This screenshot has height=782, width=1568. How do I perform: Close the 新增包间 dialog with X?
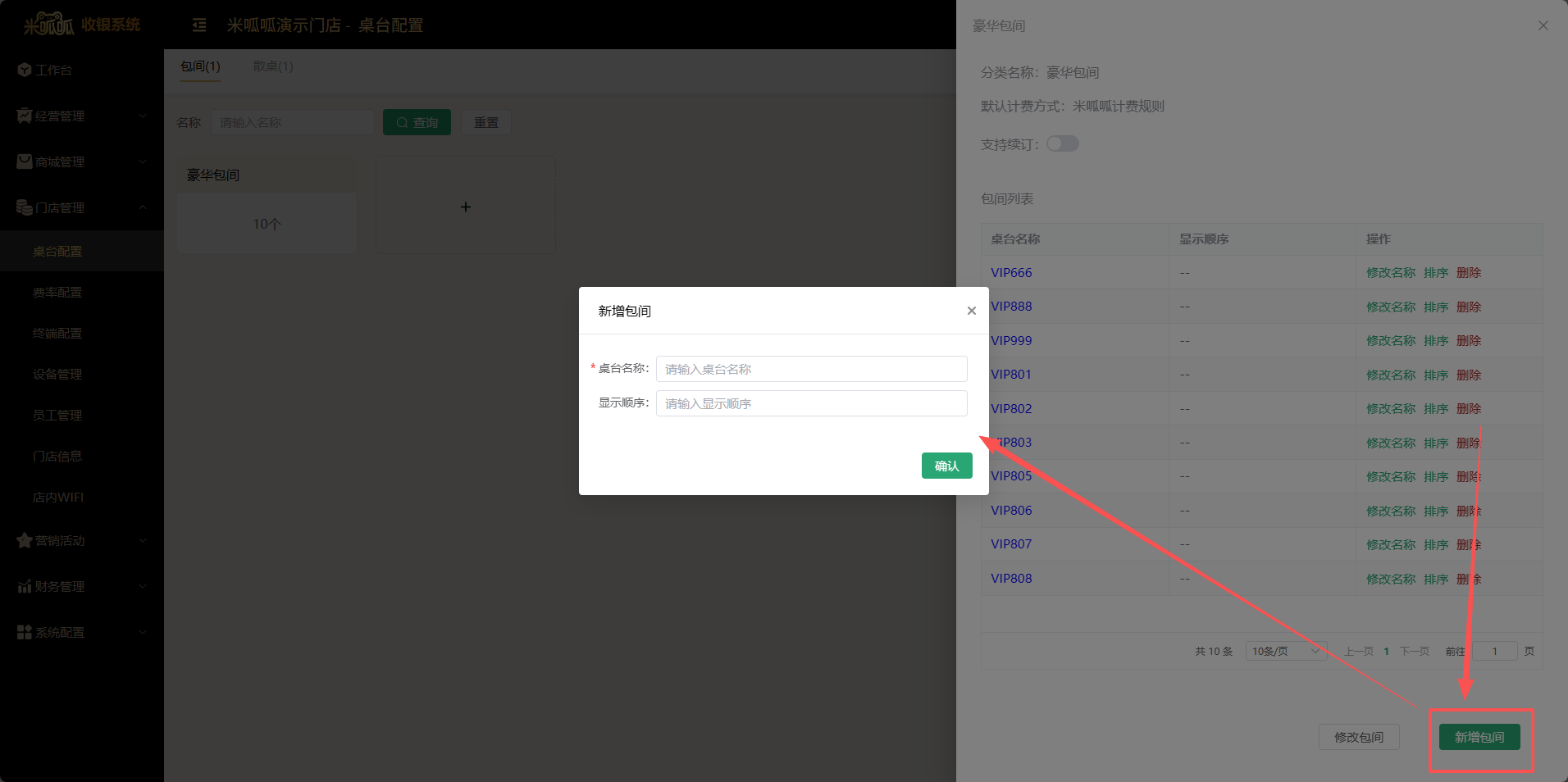pos(971,311)
